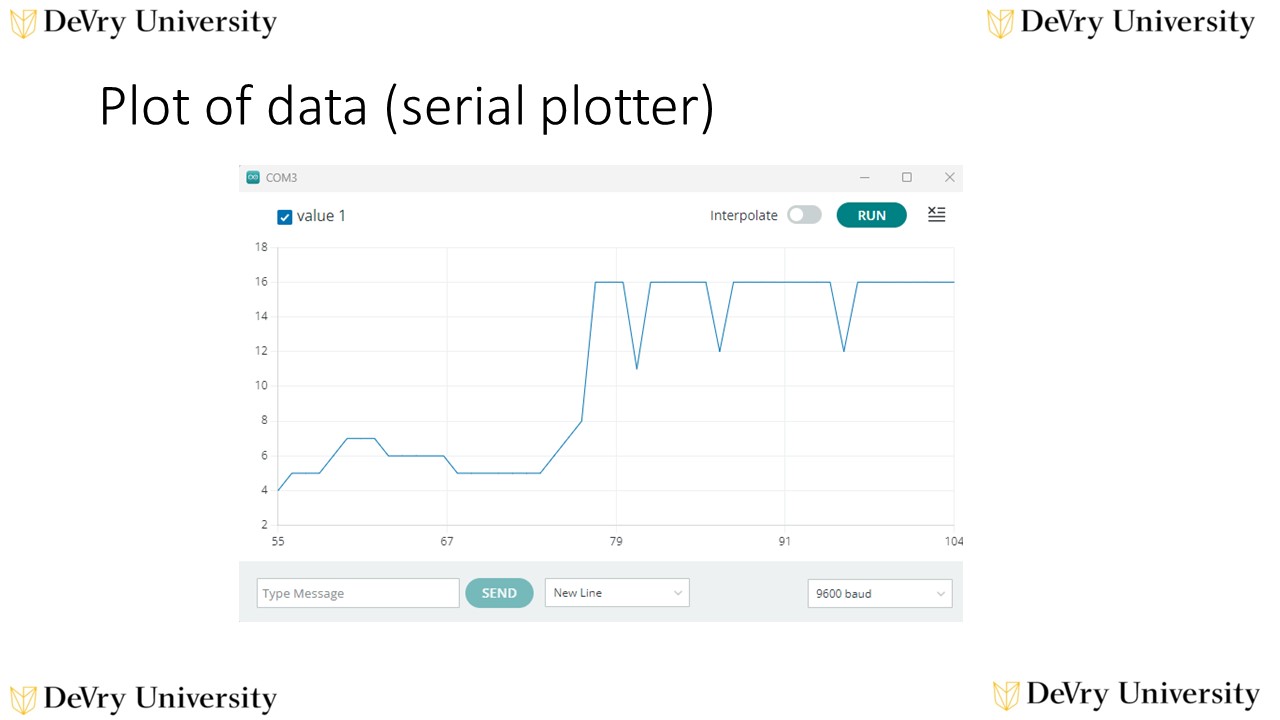
Task: Click the clear output lines icon
Action: click(936, 214)
